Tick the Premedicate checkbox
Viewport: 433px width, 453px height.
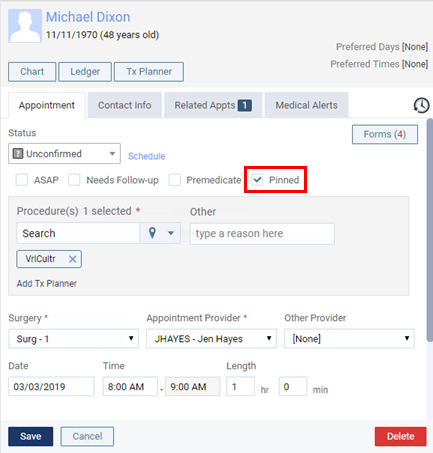175,180
